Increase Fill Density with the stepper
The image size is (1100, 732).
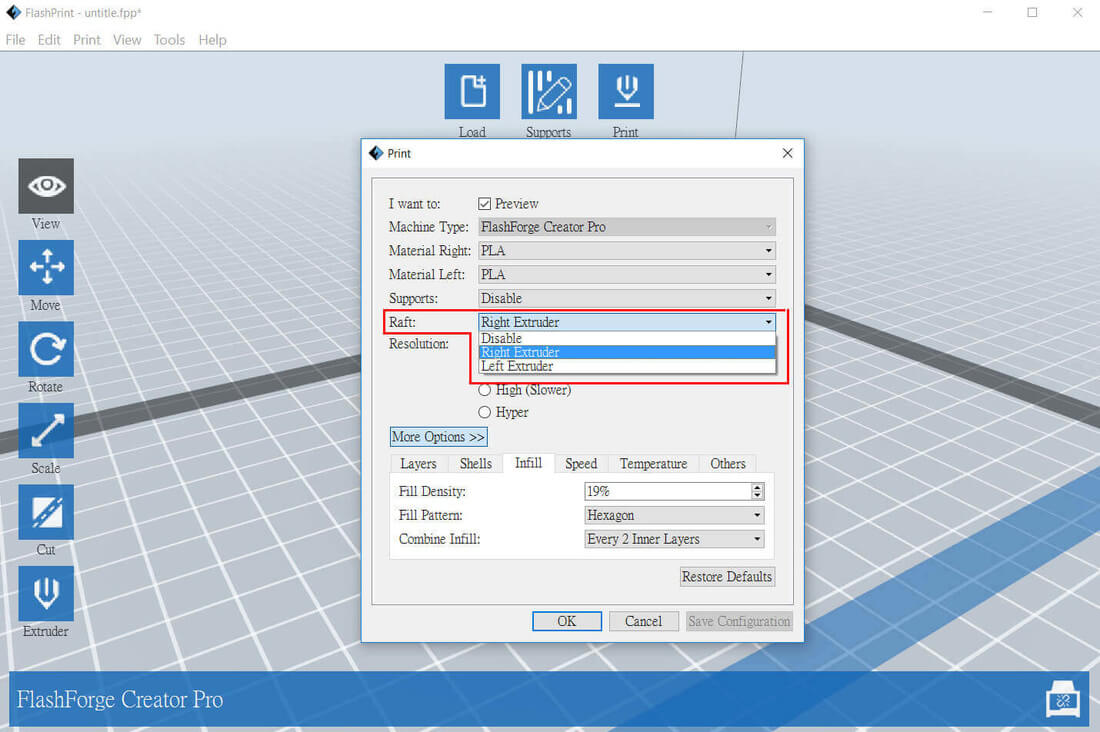point(757,487)
